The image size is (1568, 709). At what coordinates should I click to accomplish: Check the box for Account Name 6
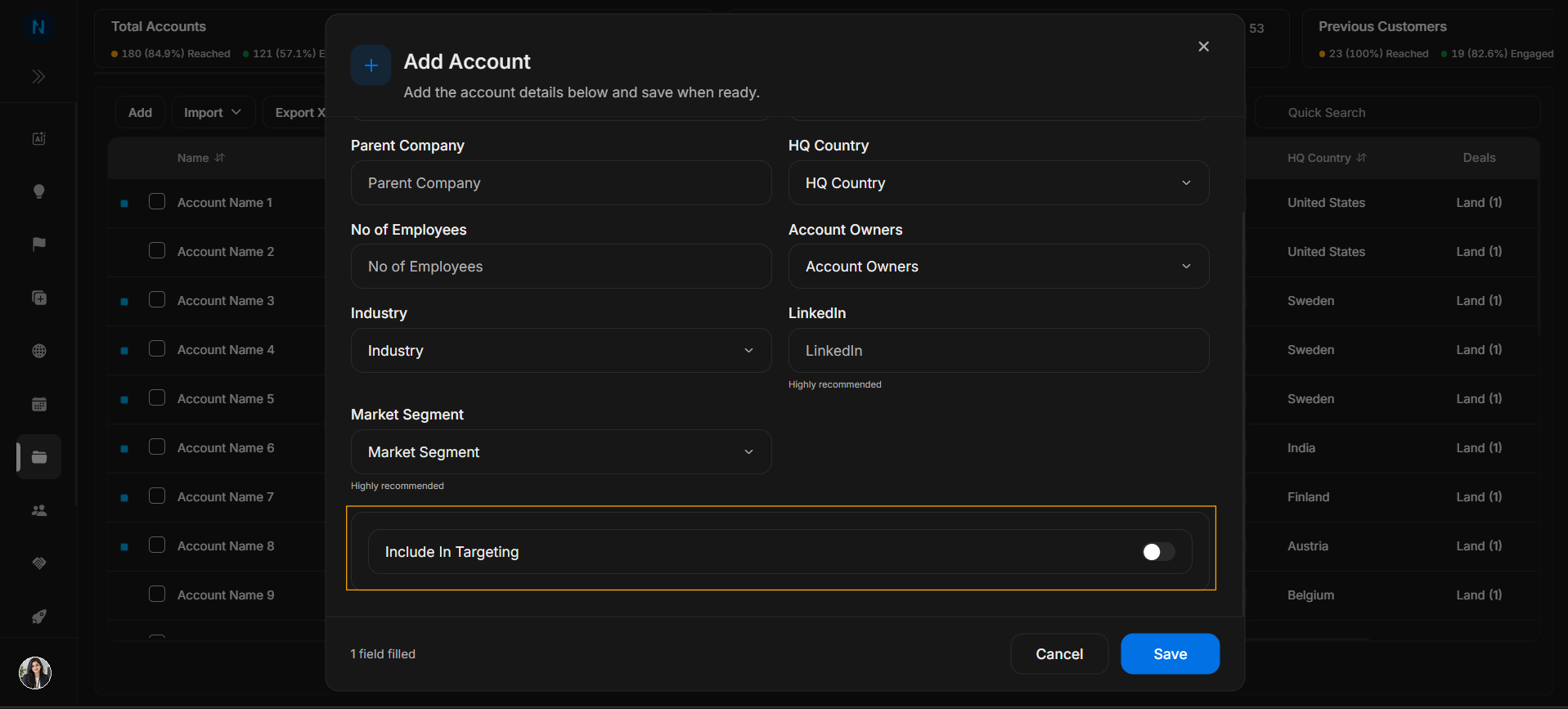157,446
